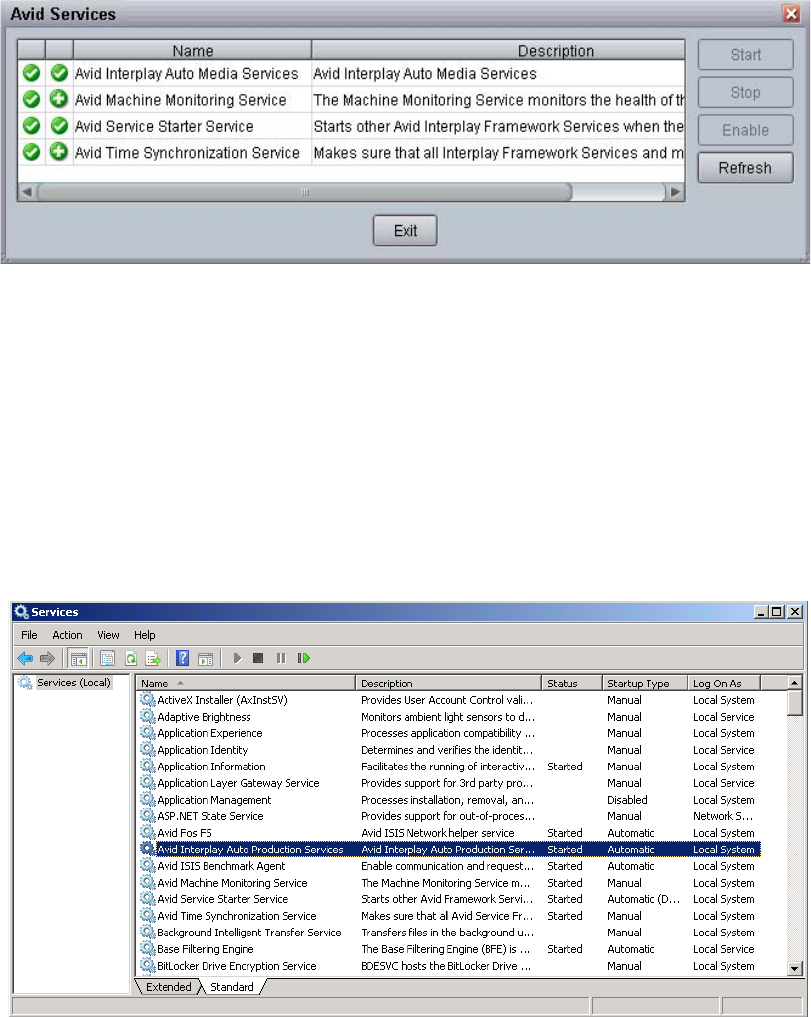Open the Action menu

click(x=67, y=635)
